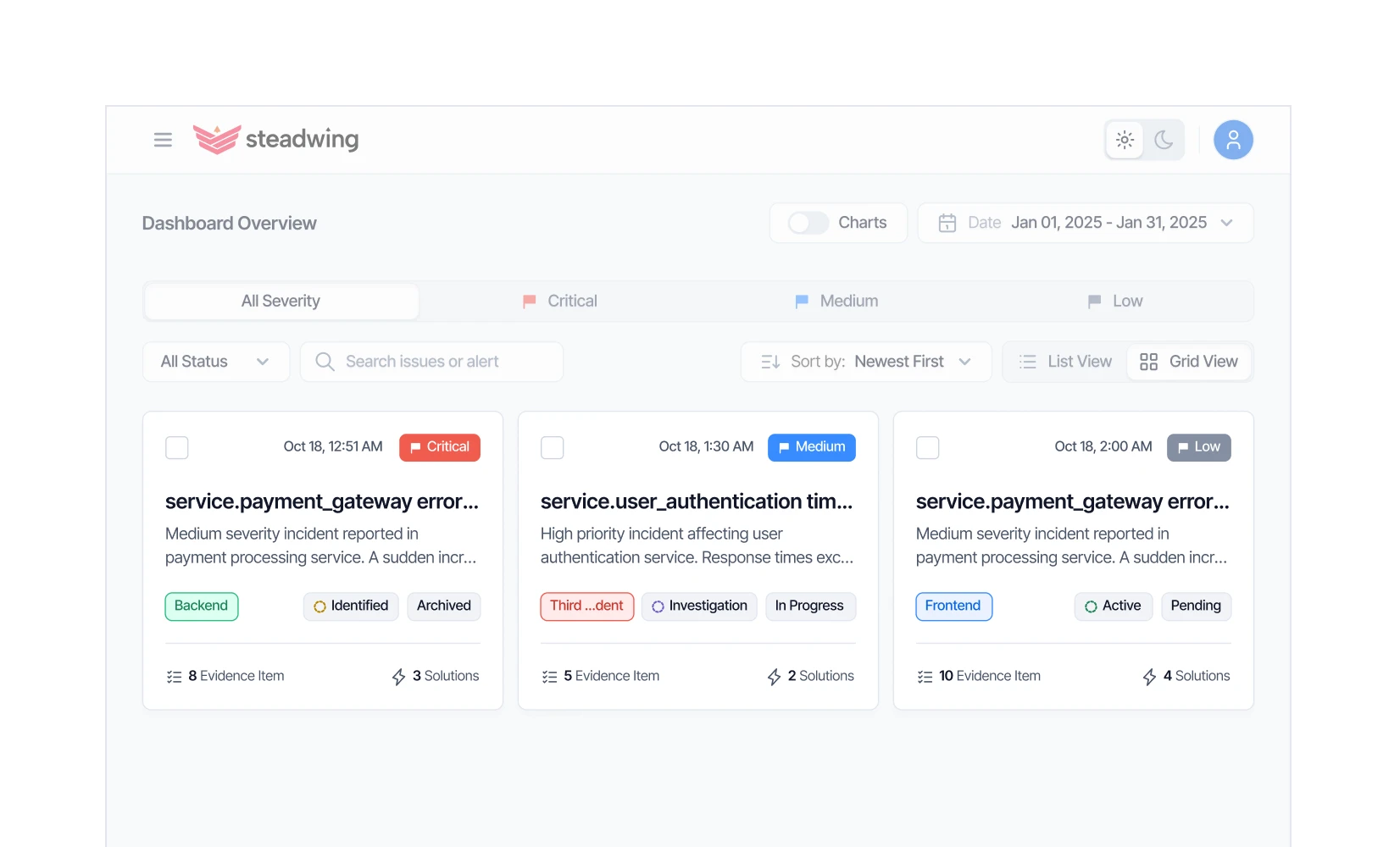Screen dimensions: 1400x847
Task: Click the 5 Evidence Item checklist icon
Action: coord(550,677)
